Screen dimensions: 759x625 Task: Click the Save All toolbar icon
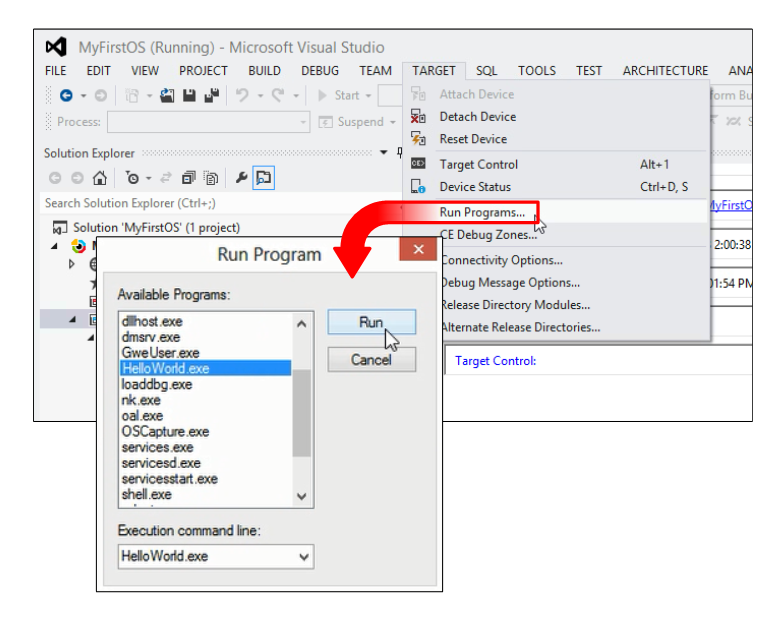212,95
